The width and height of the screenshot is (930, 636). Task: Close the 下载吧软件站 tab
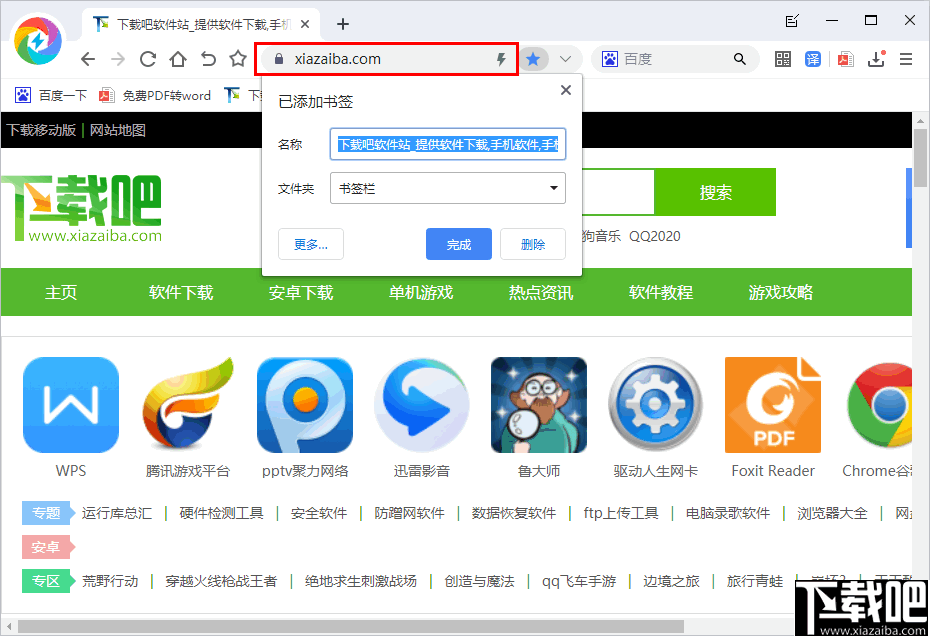305,24
